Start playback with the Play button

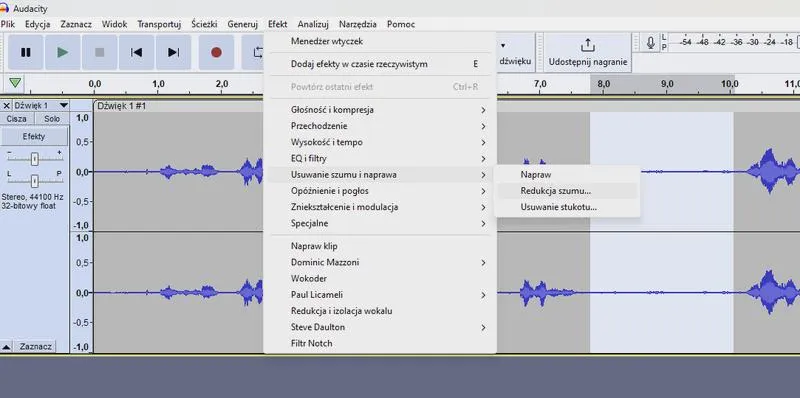[x=63, y=52]
